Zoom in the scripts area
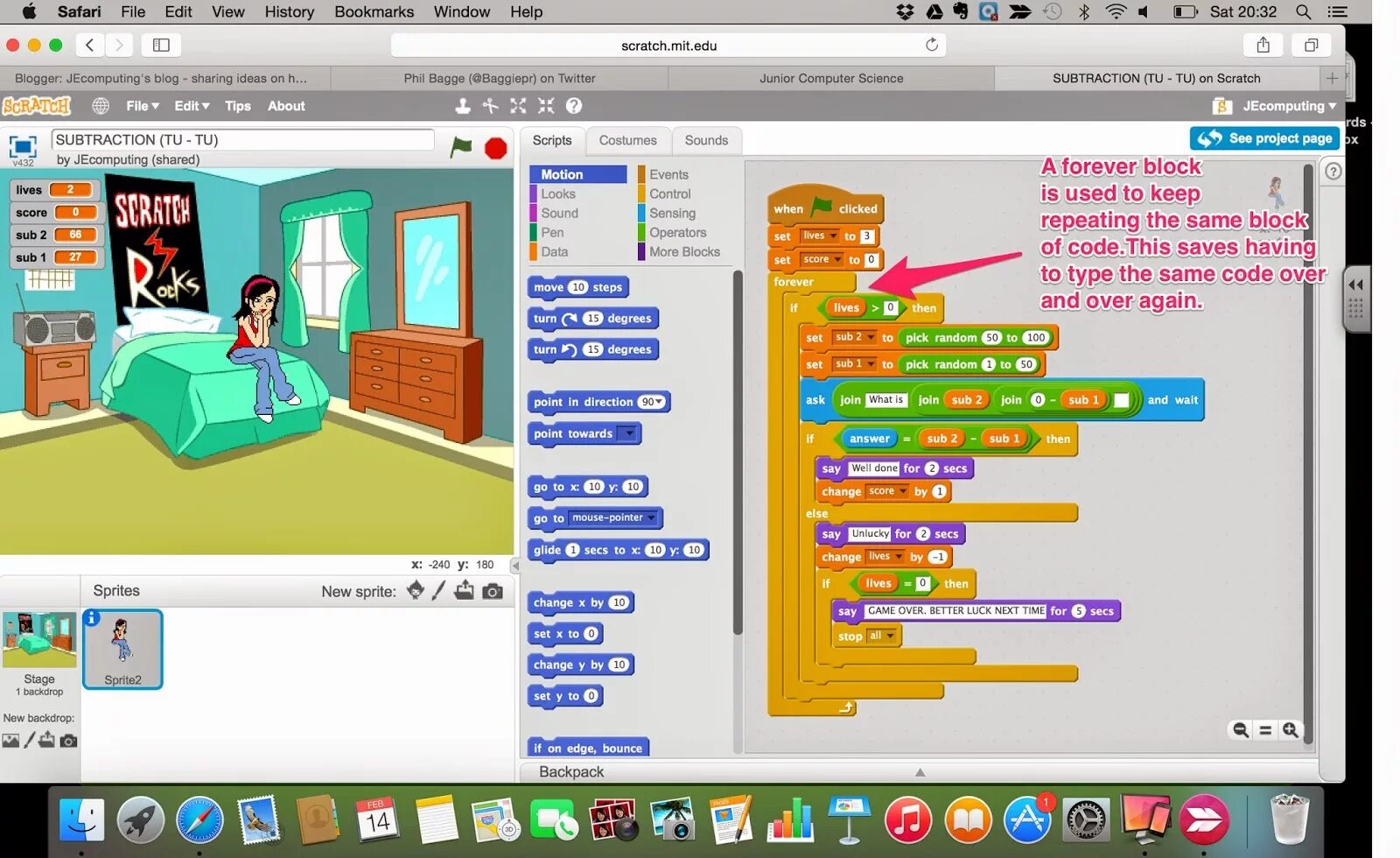This screenshot has width=1400, height=858. coord(1291,729)
